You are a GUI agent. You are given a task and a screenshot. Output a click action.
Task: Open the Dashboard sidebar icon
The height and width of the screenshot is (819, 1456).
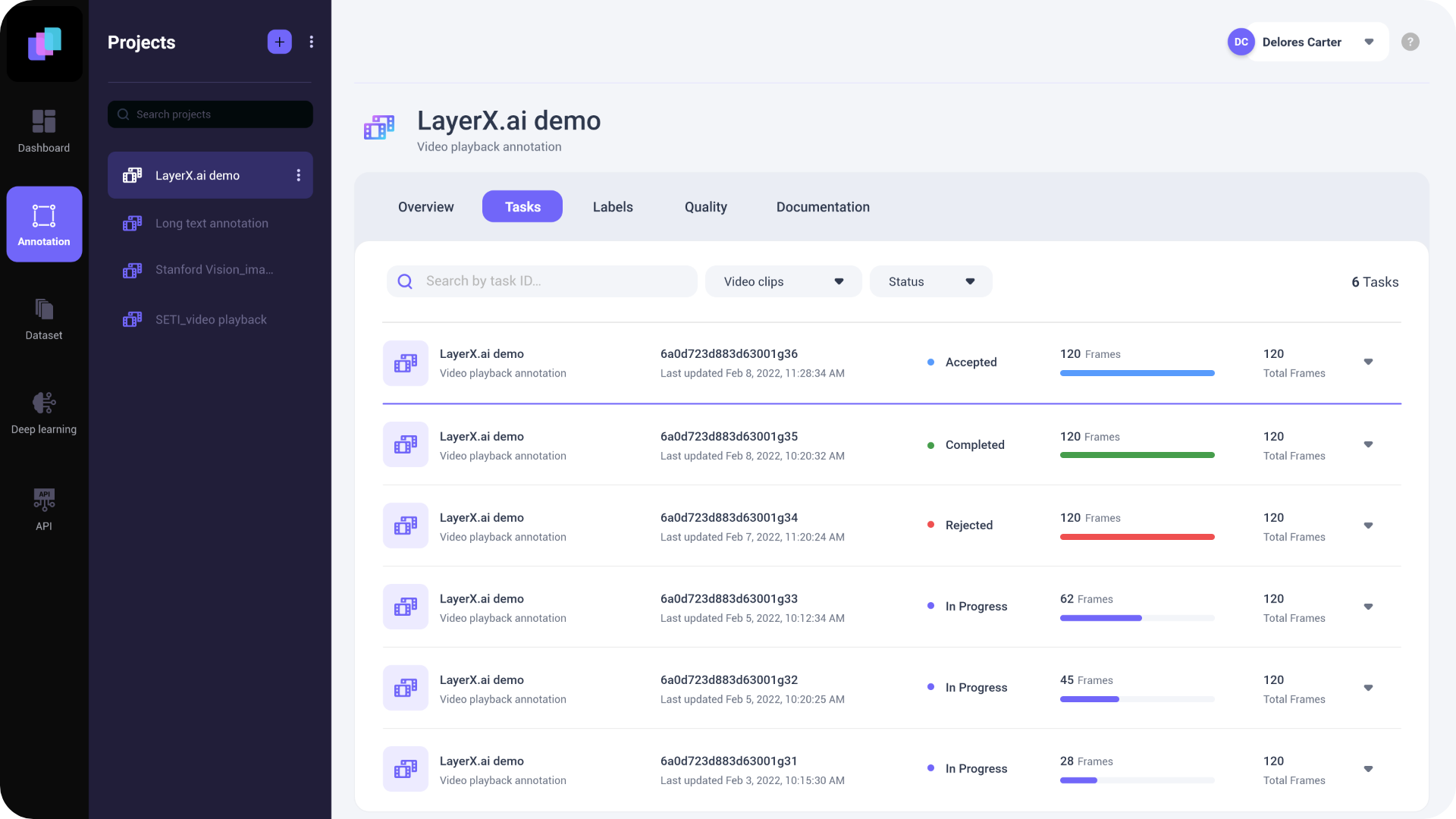[x=44, y=130]
